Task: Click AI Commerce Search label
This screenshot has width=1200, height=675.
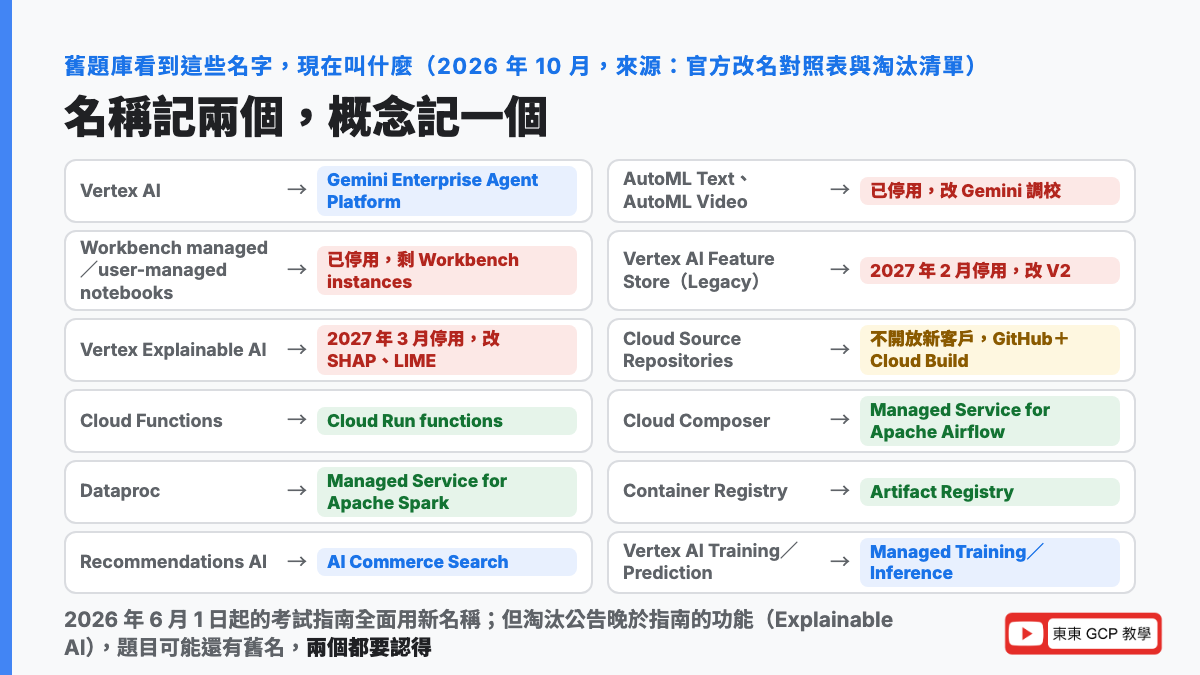Action: tap(447, 562)
